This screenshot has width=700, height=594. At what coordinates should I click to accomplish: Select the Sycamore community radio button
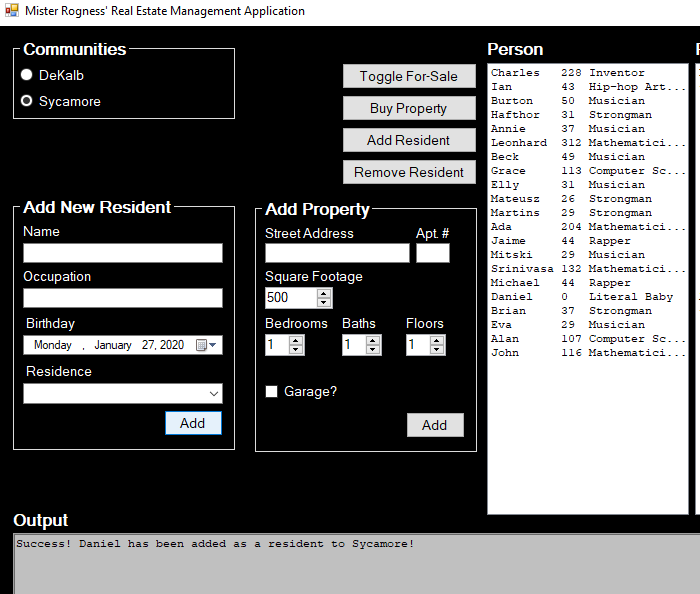27,101
